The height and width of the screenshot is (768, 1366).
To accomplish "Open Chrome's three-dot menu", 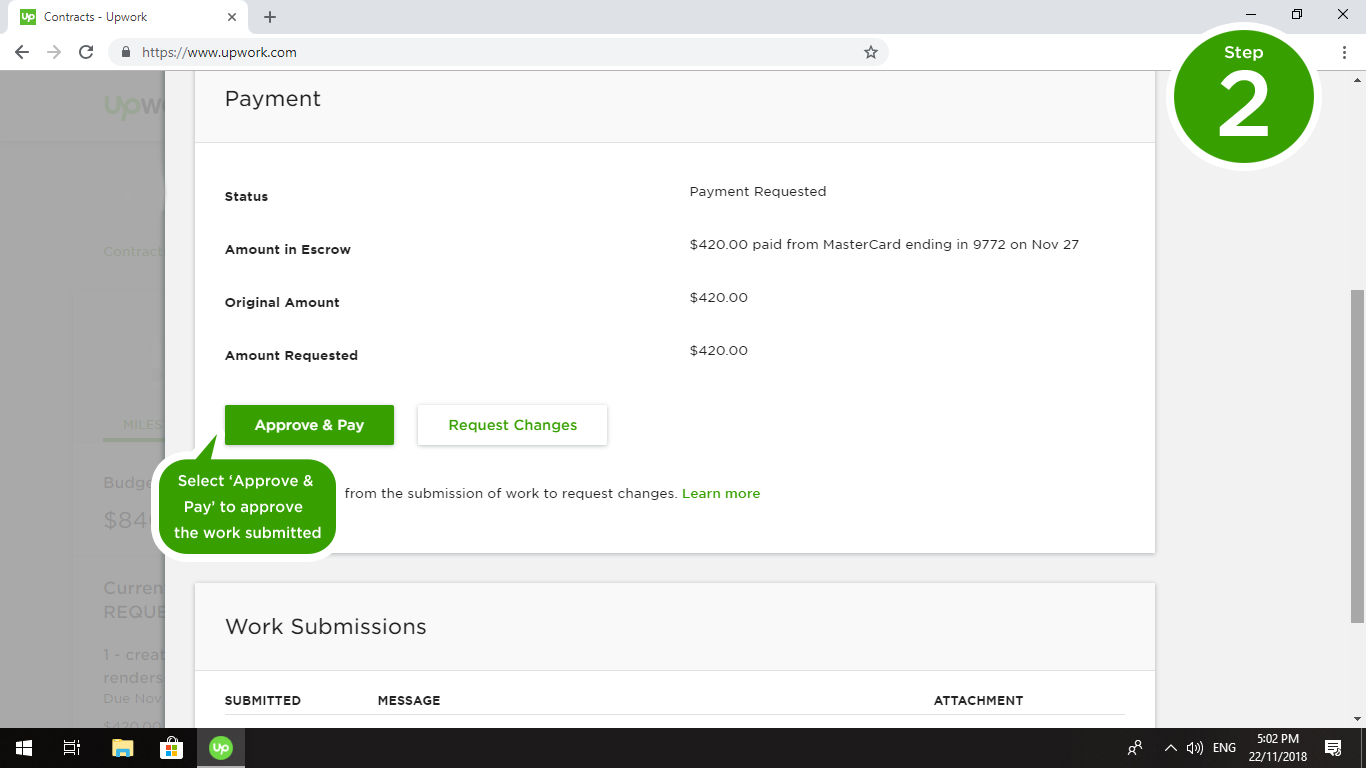I will [x=1344, y=52].
